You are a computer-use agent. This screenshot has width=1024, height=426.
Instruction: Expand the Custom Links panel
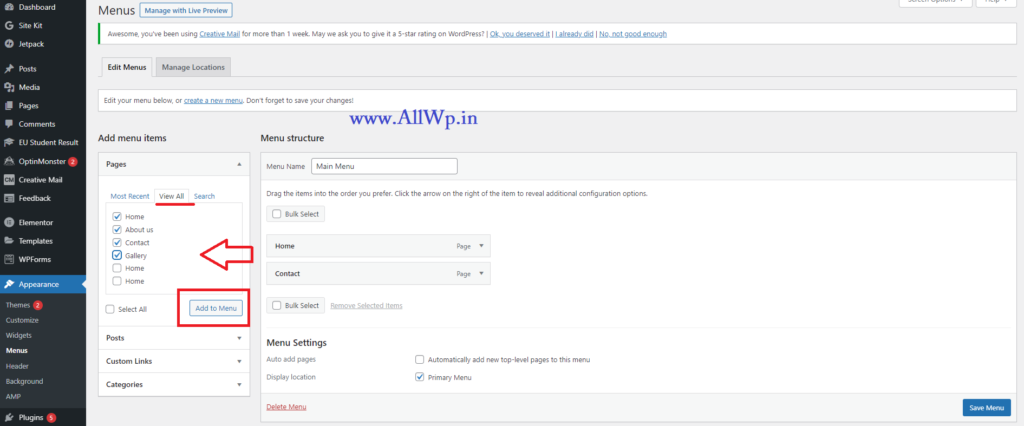click(174, 361)
